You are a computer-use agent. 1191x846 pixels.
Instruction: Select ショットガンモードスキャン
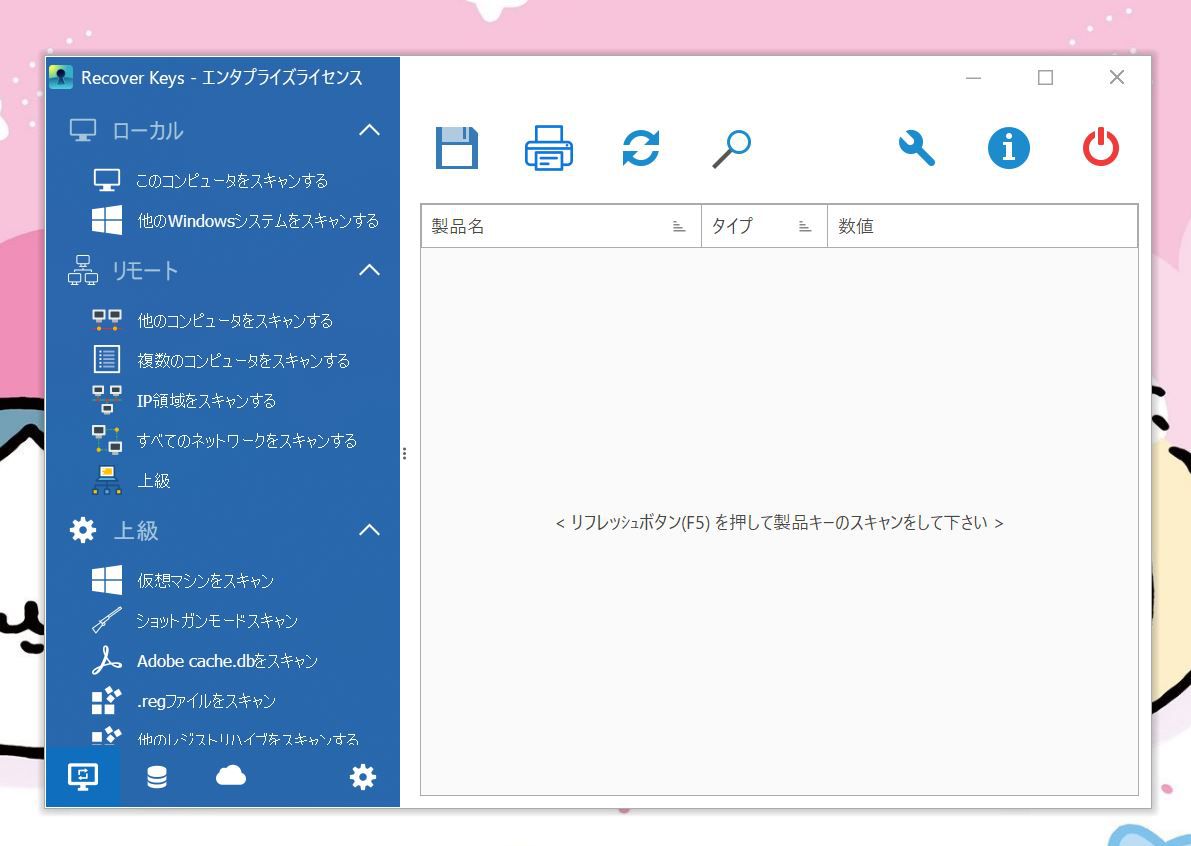(x=216, y=620)
